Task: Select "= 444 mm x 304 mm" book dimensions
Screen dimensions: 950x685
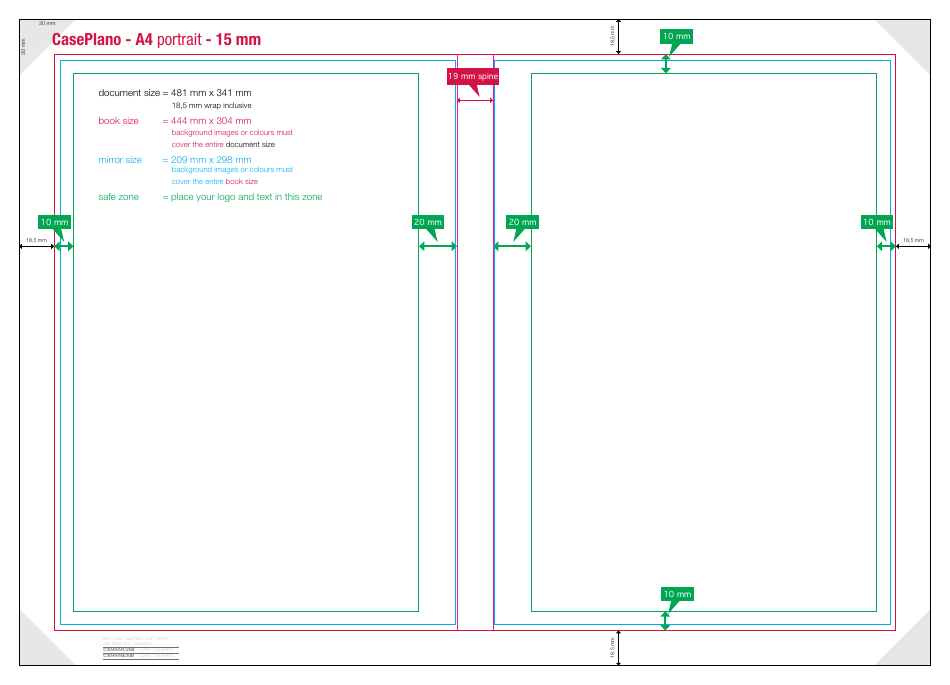Action: tap(207, 121)
